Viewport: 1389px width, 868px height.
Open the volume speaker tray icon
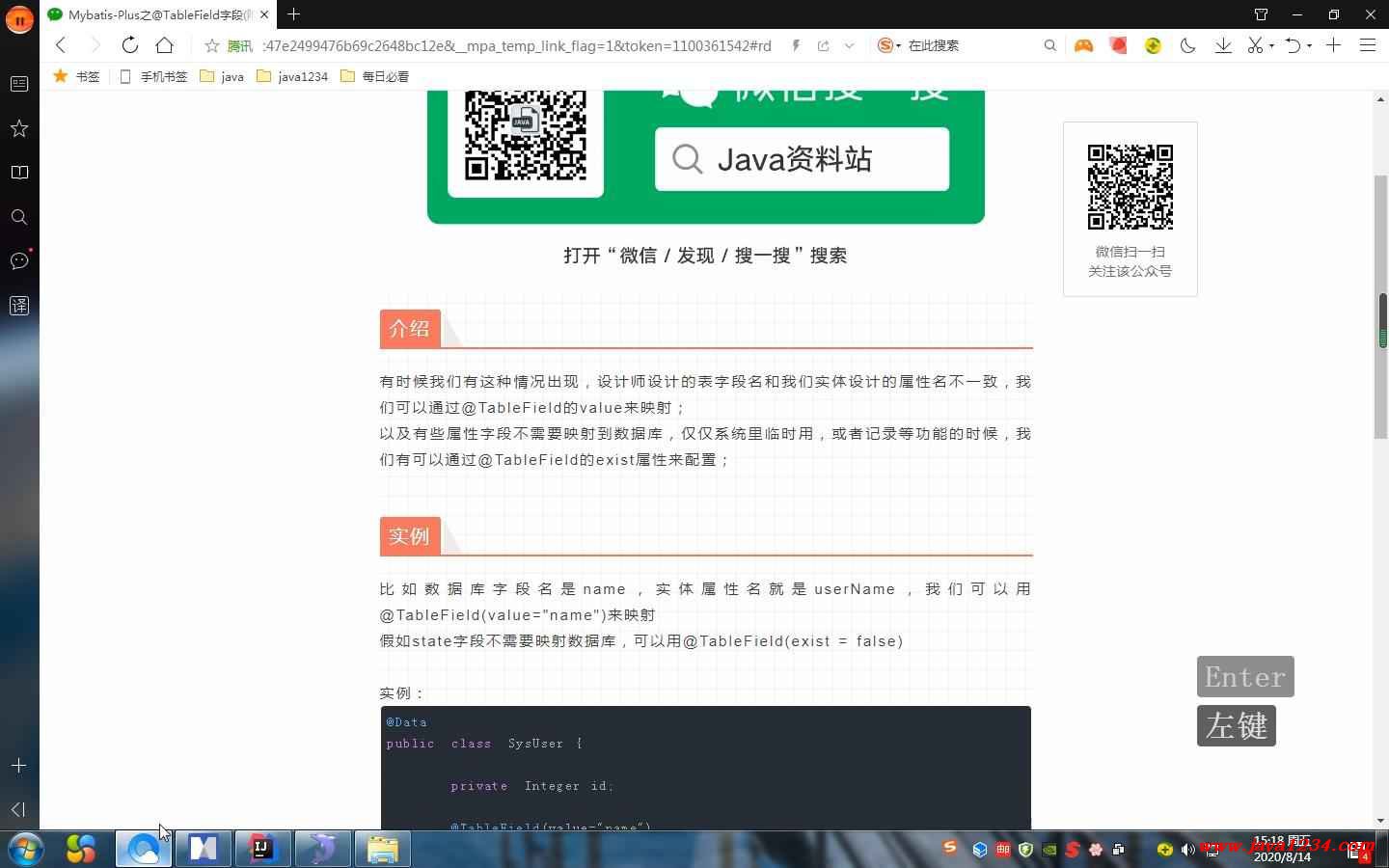[1188, 850]
